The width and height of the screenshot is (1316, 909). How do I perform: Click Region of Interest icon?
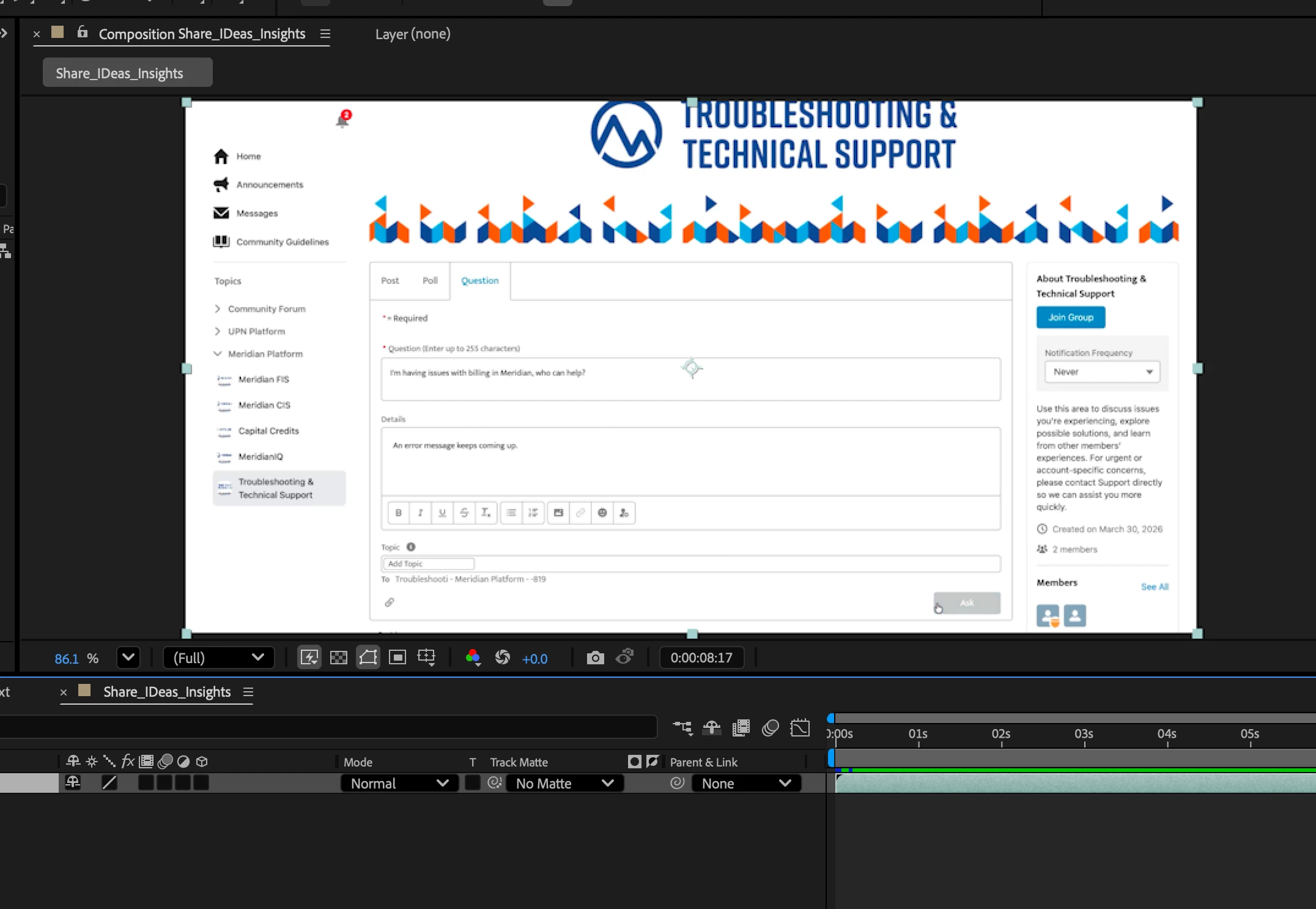coord(397,658)
